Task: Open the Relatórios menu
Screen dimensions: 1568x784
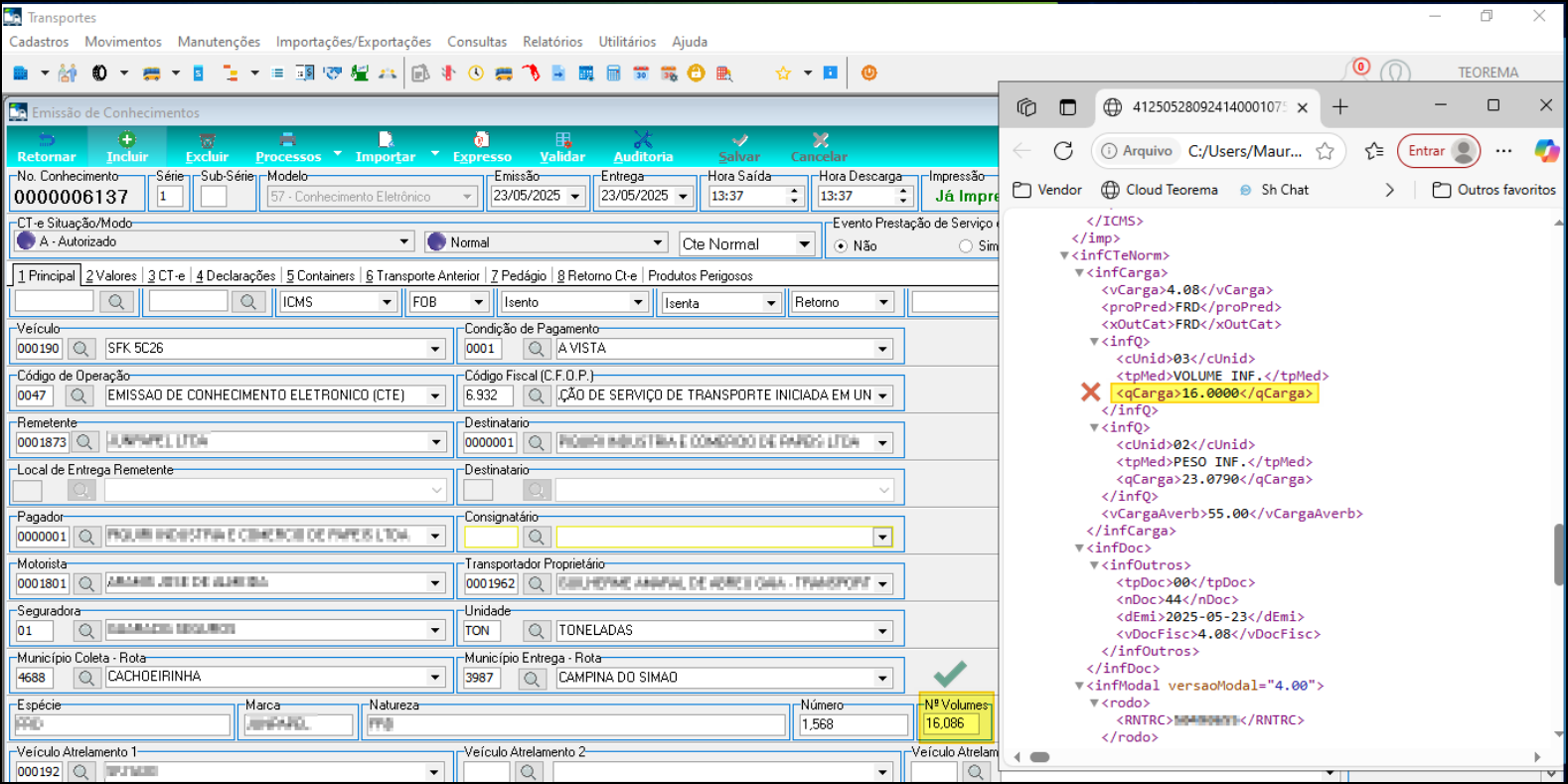Action: pyautogui.click(x=552, y=42)
